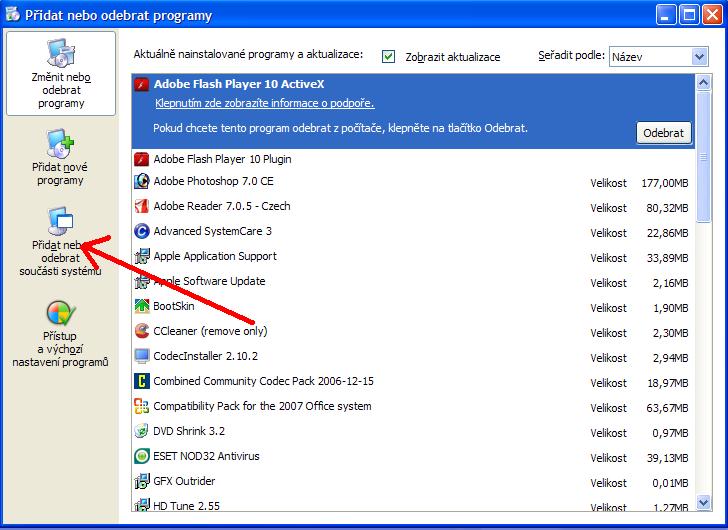Click the DVD Shrink 3.2 icon
Image resolution: width=728 pixels, height=530 pixels.
click(142, 431)
